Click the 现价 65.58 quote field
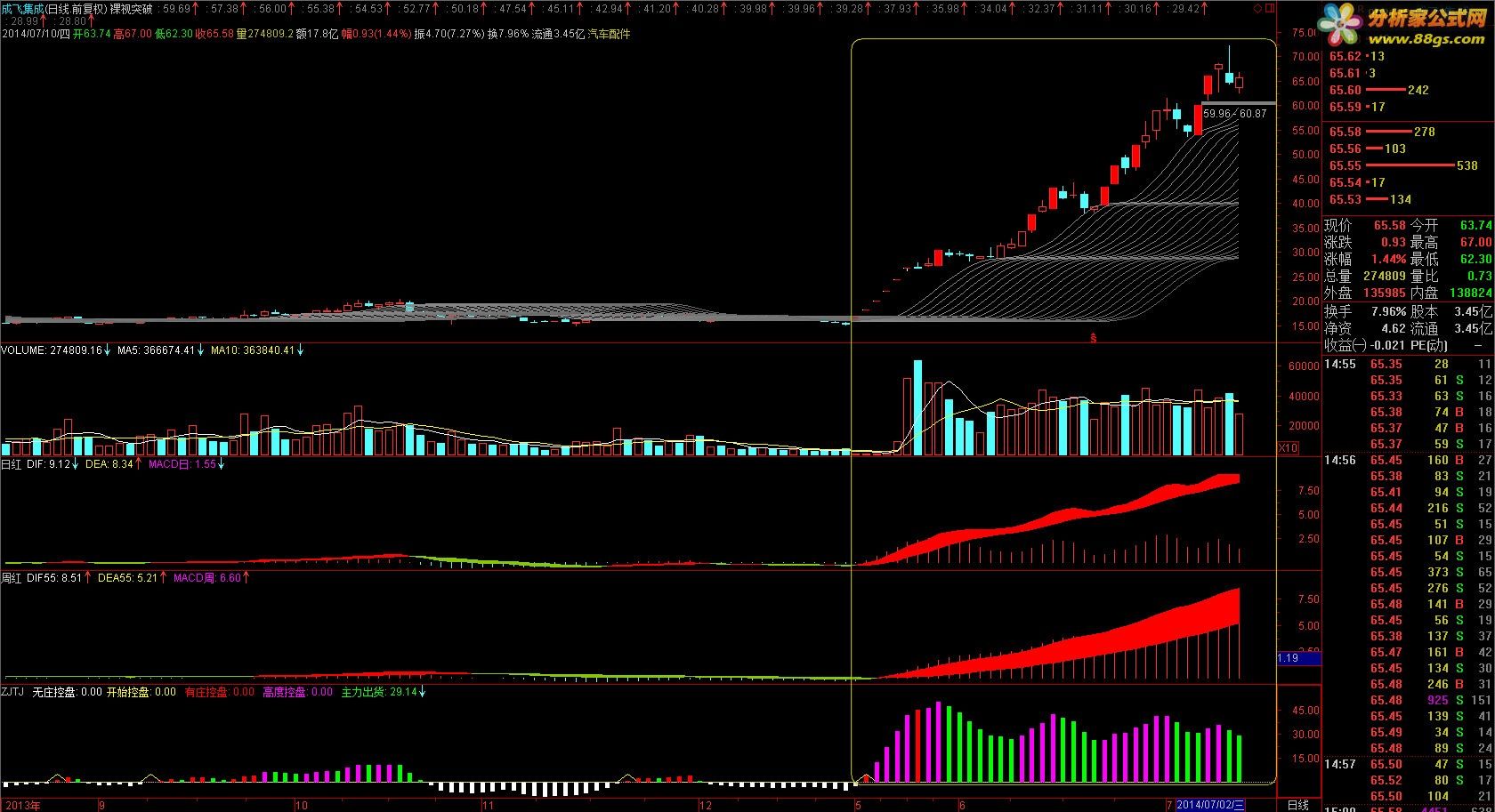Viewport: 1495px width, 812px height. (1365, 226)
